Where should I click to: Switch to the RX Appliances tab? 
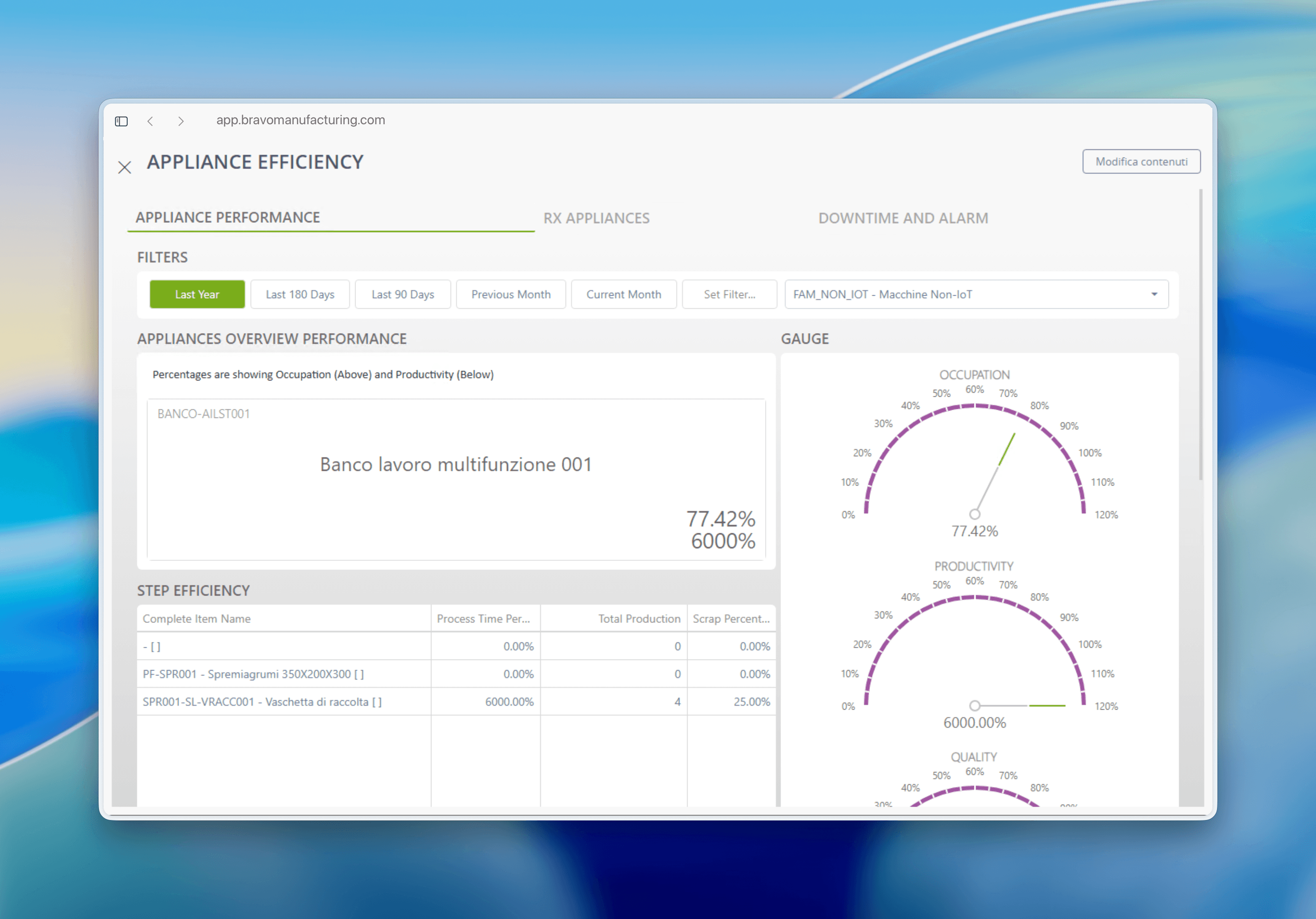click(x=596, y=218)
